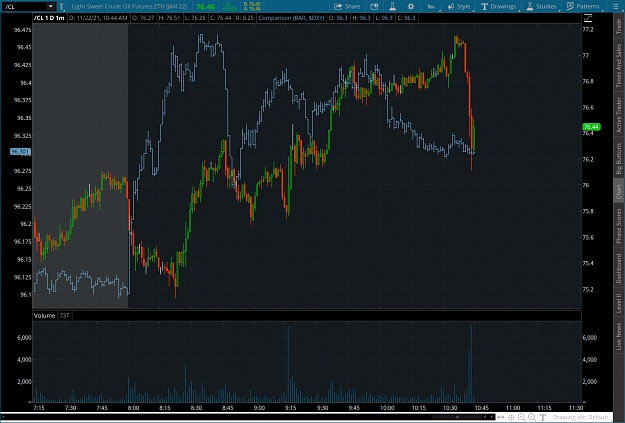Click the D: 11/22/21, 10:44 AM readout
Viewport: 625px width, 423px height.
click(x=98, y=18)
